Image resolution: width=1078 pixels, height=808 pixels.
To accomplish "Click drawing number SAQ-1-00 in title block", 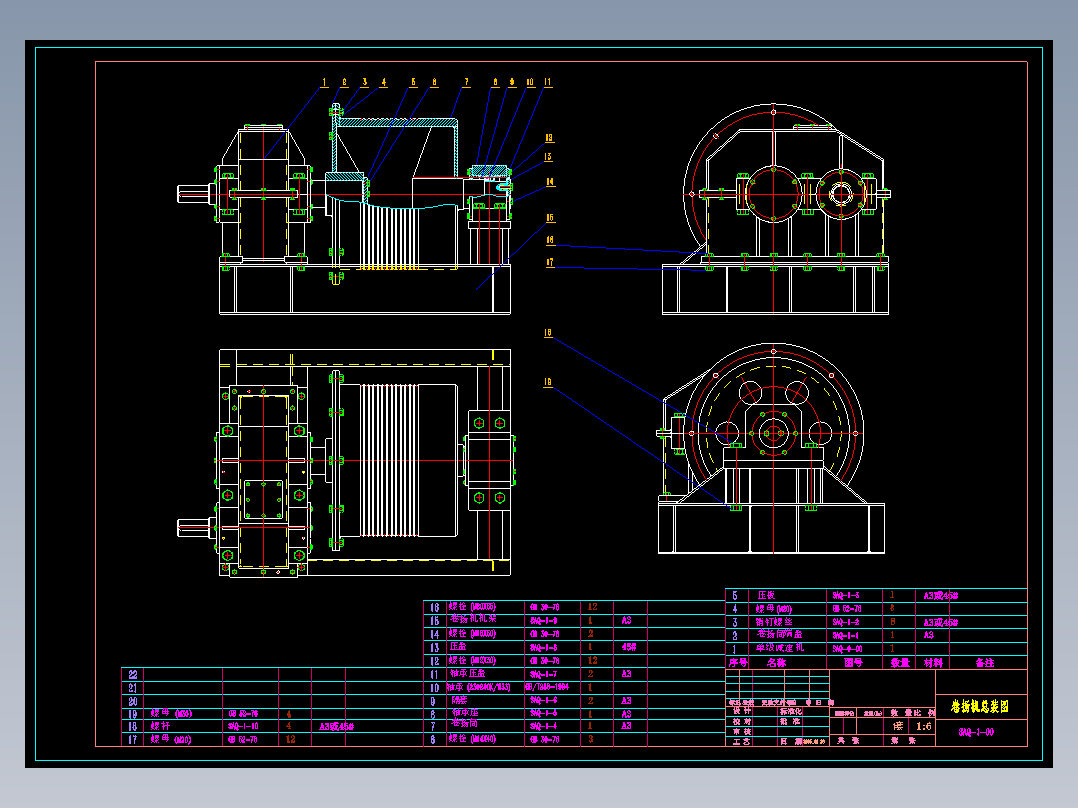I will [976, 732].
